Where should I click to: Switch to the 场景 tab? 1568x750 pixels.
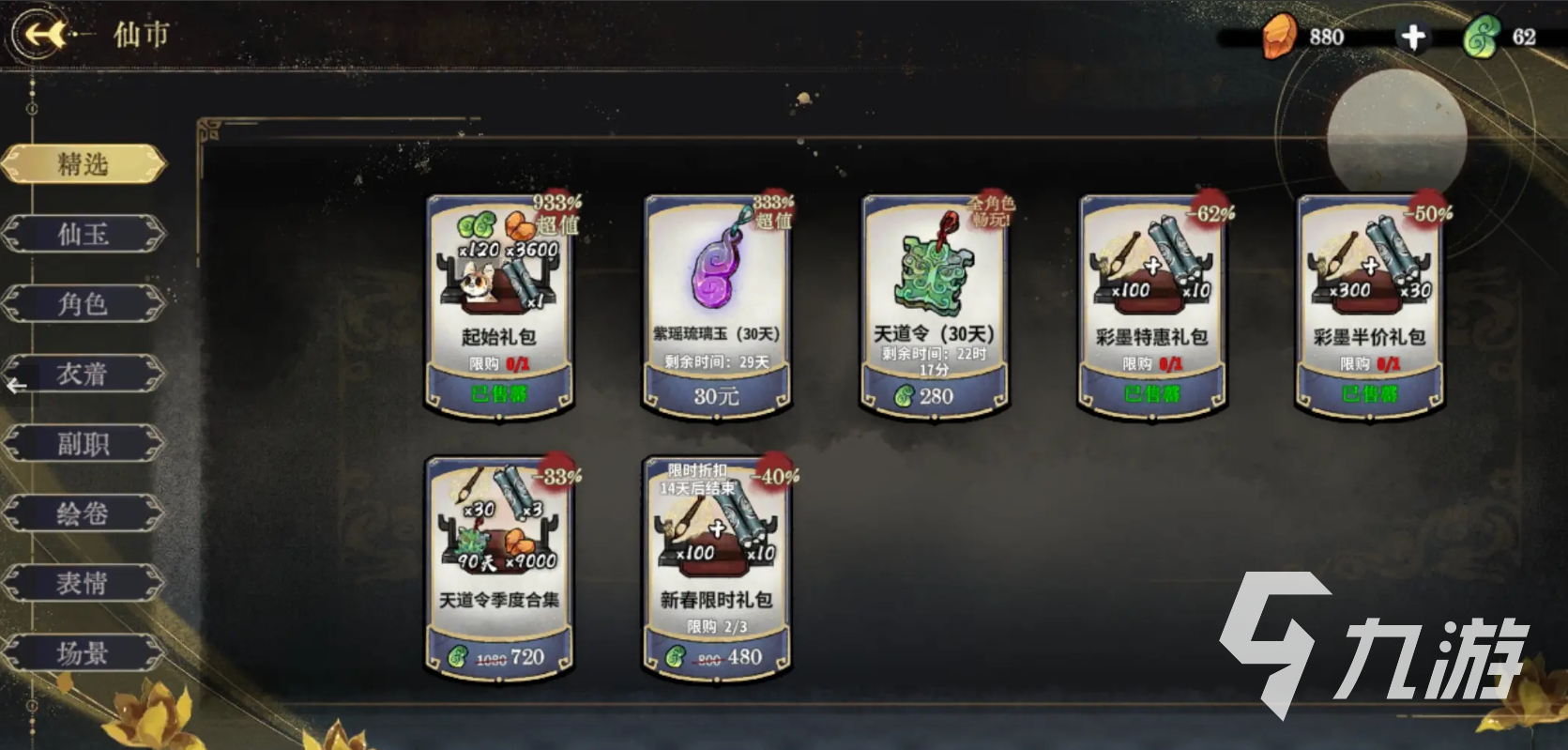pyautogui.click(x=84, y=653)
